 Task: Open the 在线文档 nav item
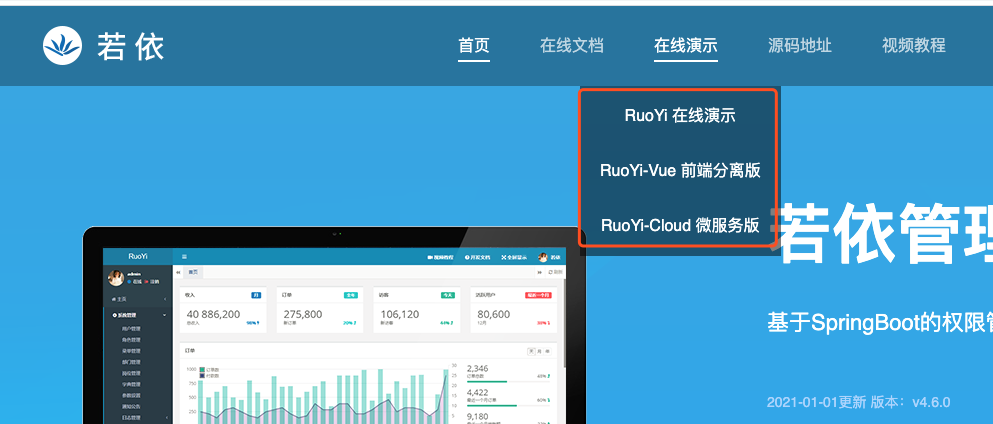coord(571,46)
